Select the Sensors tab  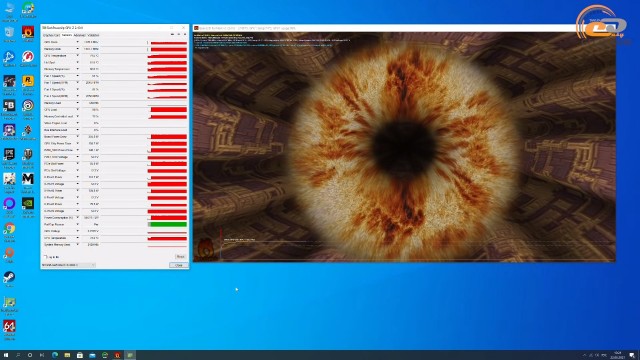tap(67, 36)
